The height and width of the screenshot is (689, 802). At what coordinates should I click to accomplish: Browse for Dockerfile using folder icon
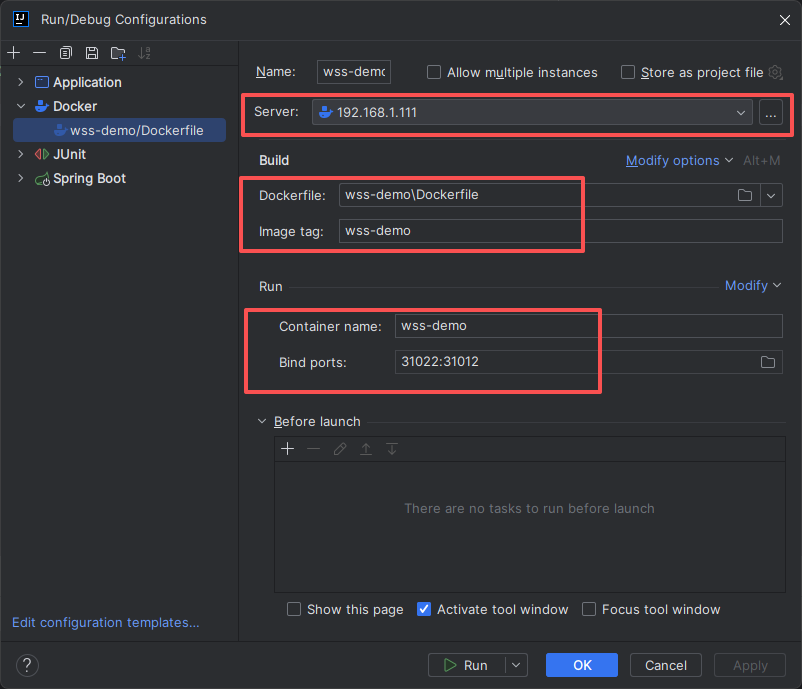click(x=745, y=195)
